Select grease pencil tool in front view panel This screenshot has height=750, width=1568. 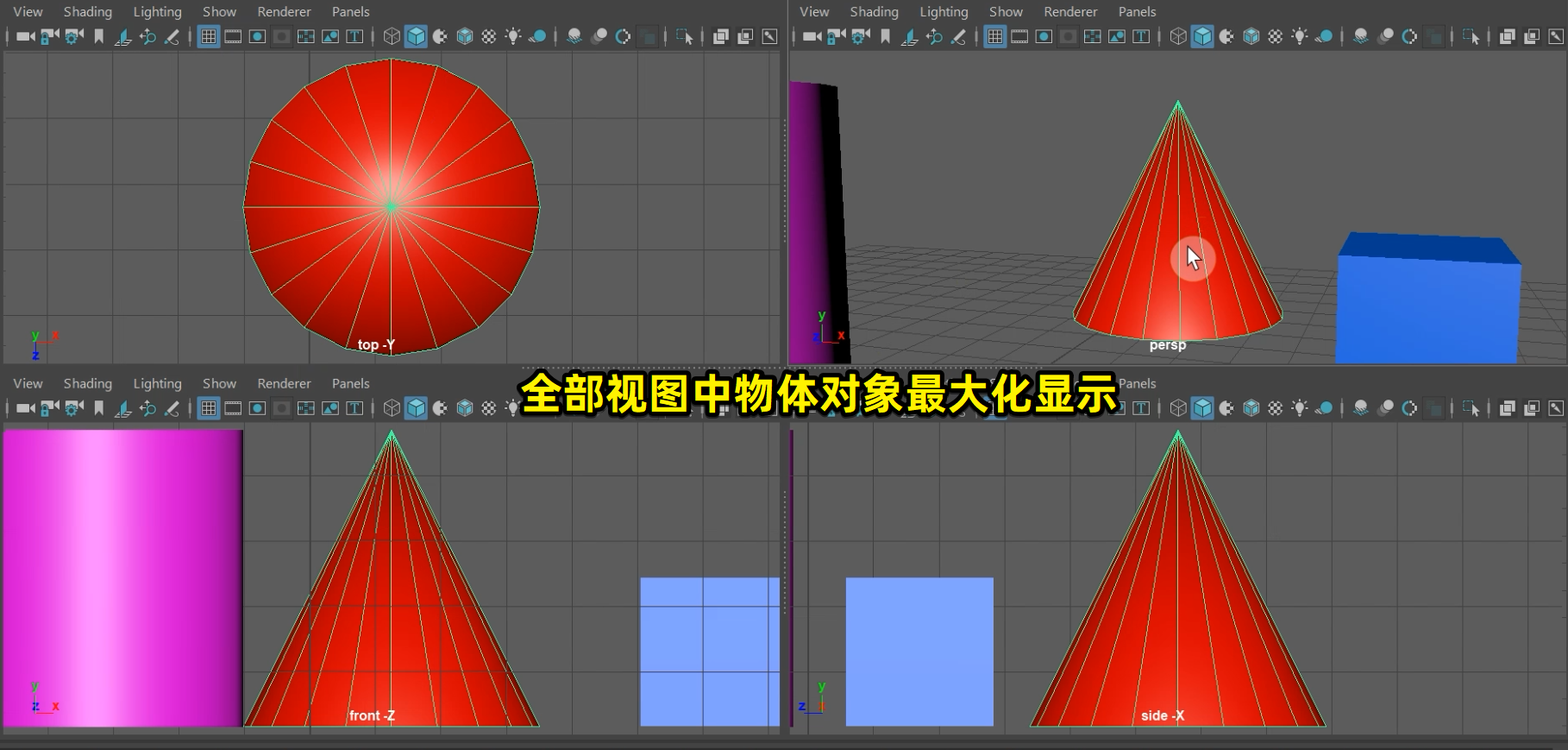172,408
